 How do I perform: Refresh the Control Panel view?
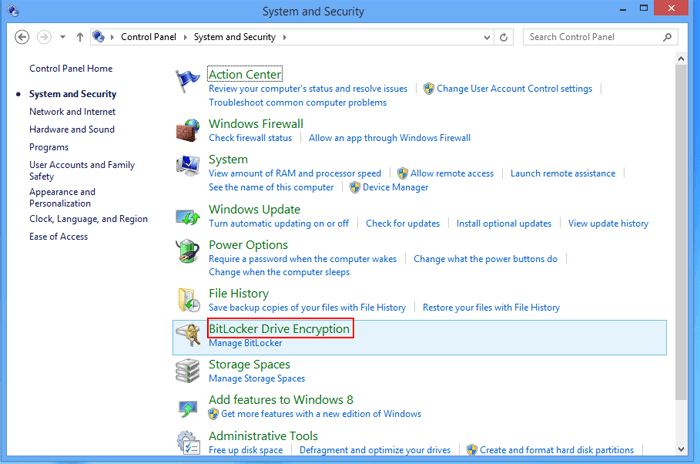pos(504,37)
